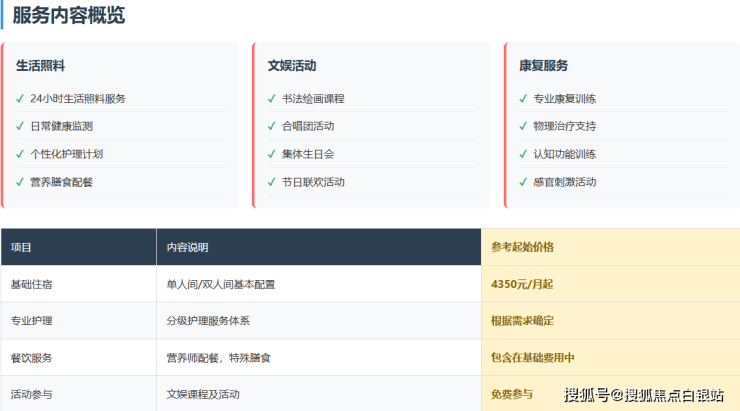
Task: Select the 基础住宿 table row label
Action: tap(31, 284)
